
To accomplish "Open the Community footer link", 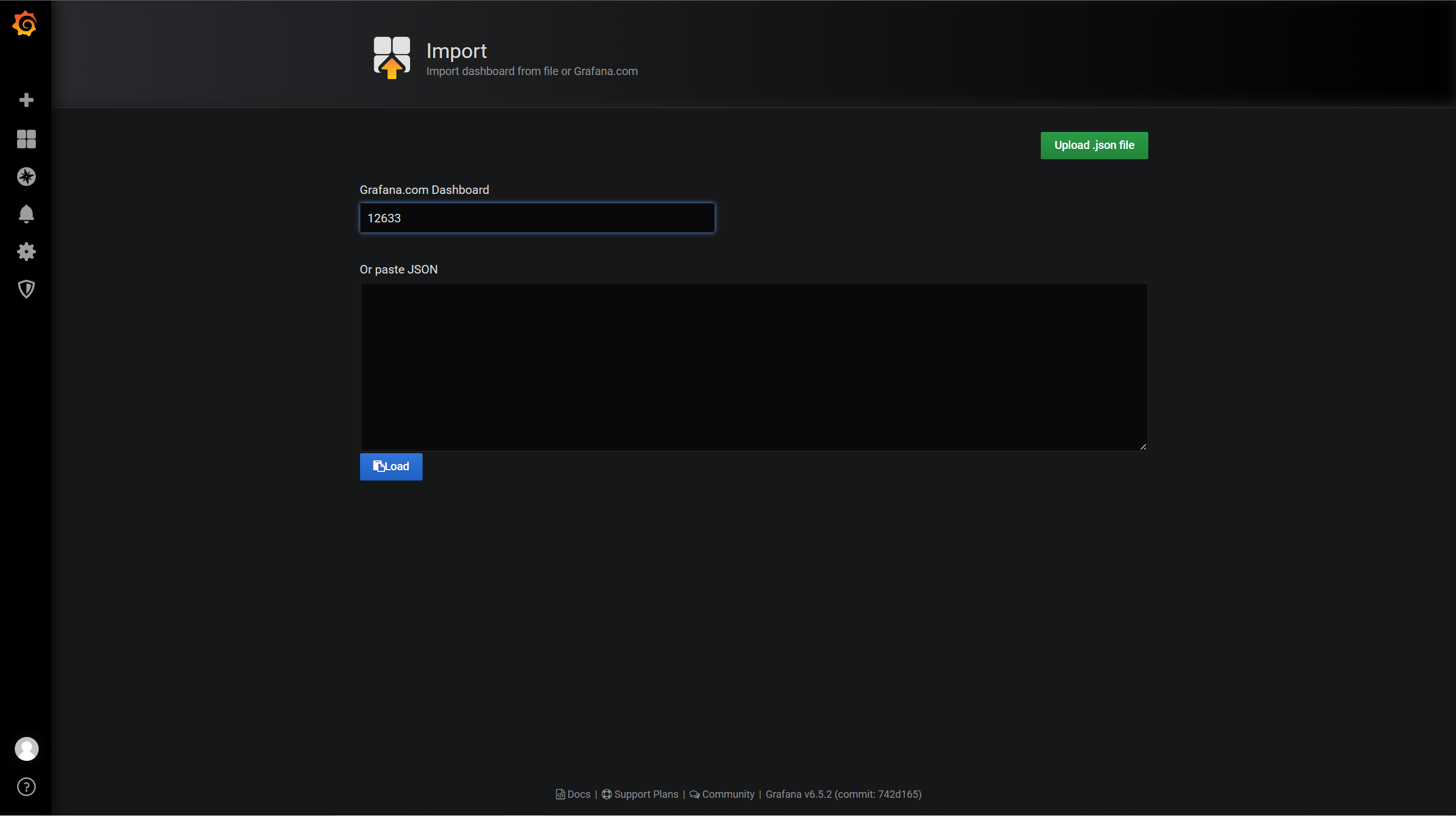I will (x=727, y=794).
